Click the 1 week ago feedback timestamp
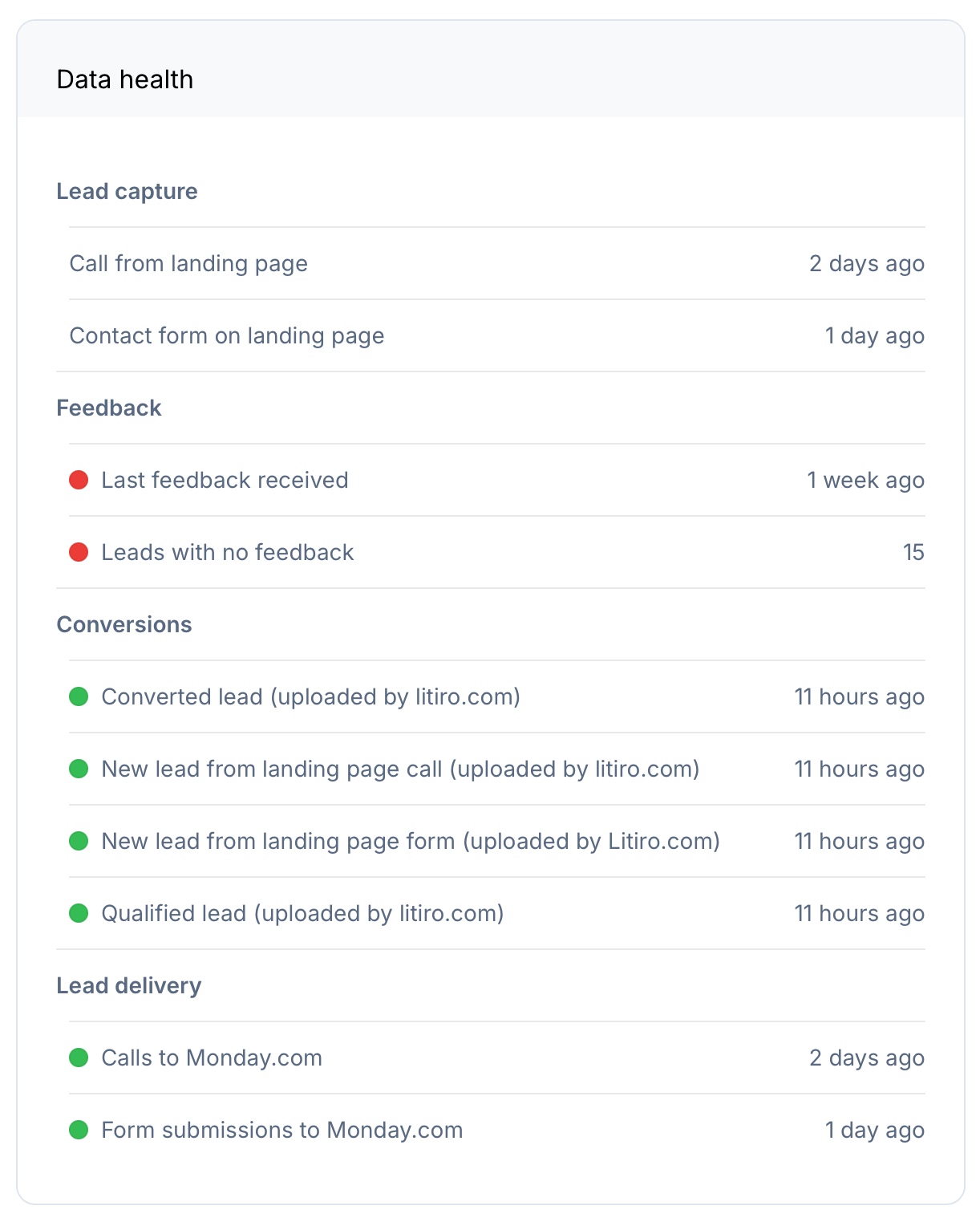The image size is (980, 1218). click(865, 480)
